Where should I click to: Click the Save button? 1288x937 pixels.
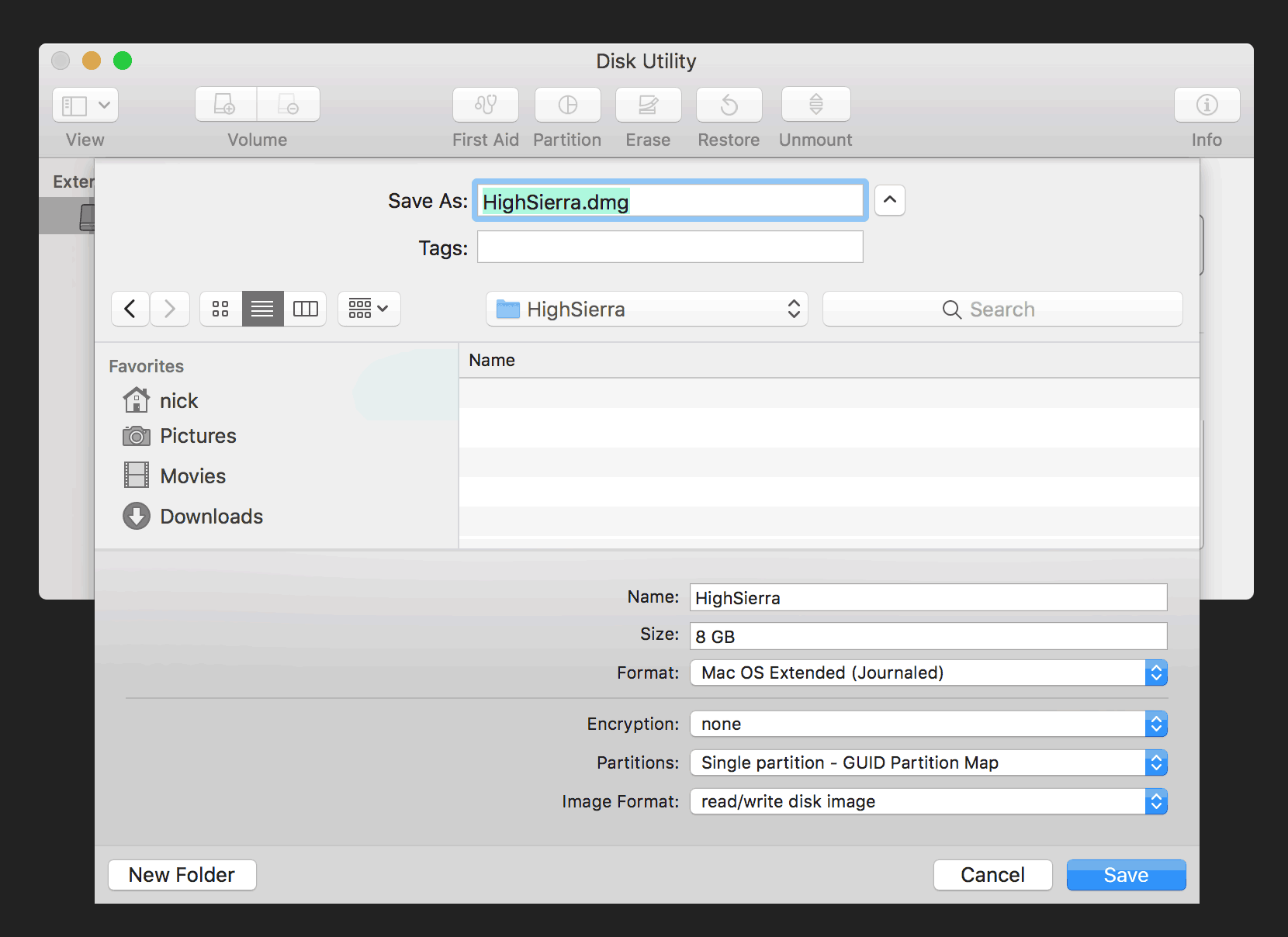[1127, 875]
